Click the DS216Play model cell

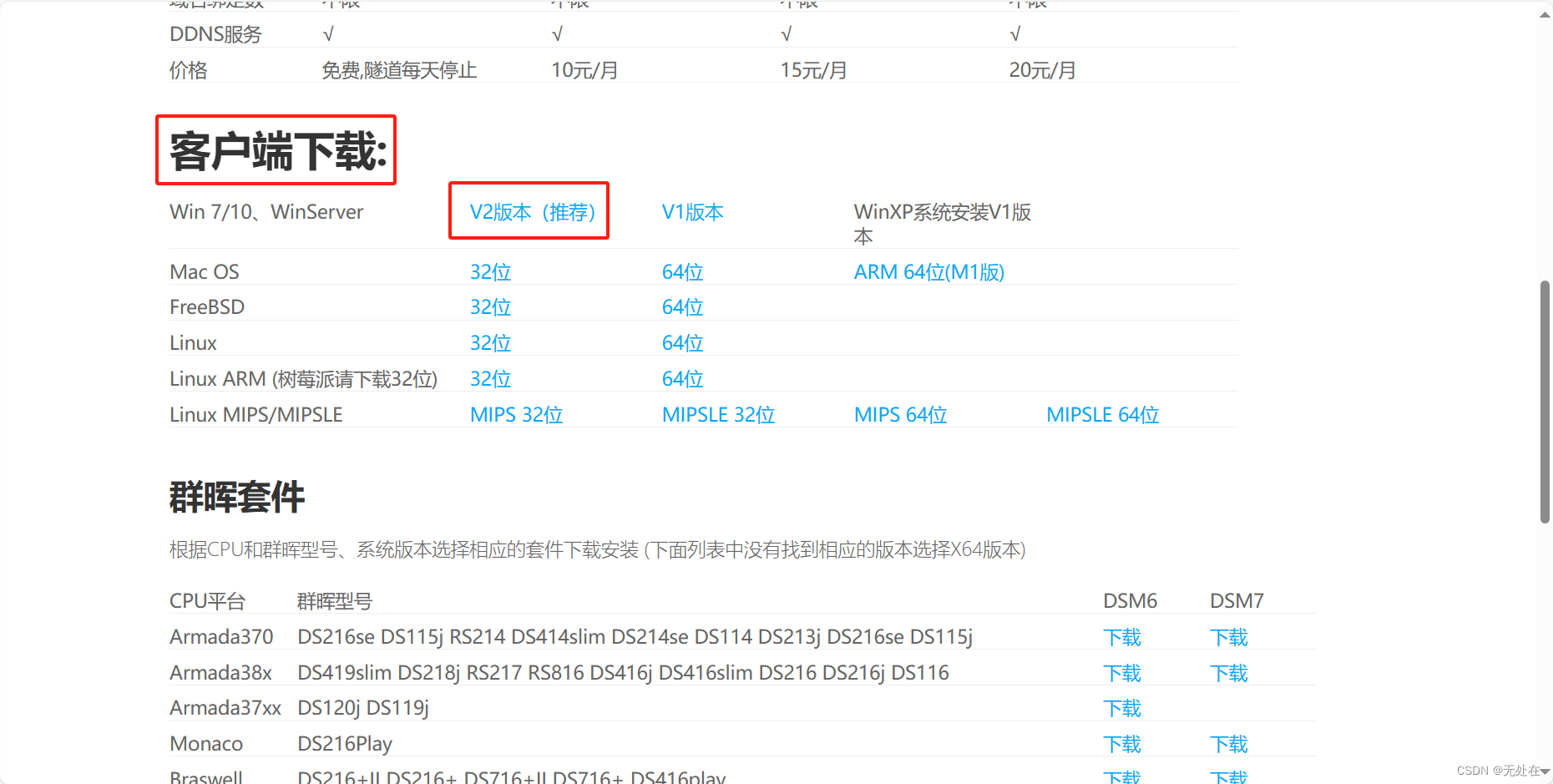345,744
